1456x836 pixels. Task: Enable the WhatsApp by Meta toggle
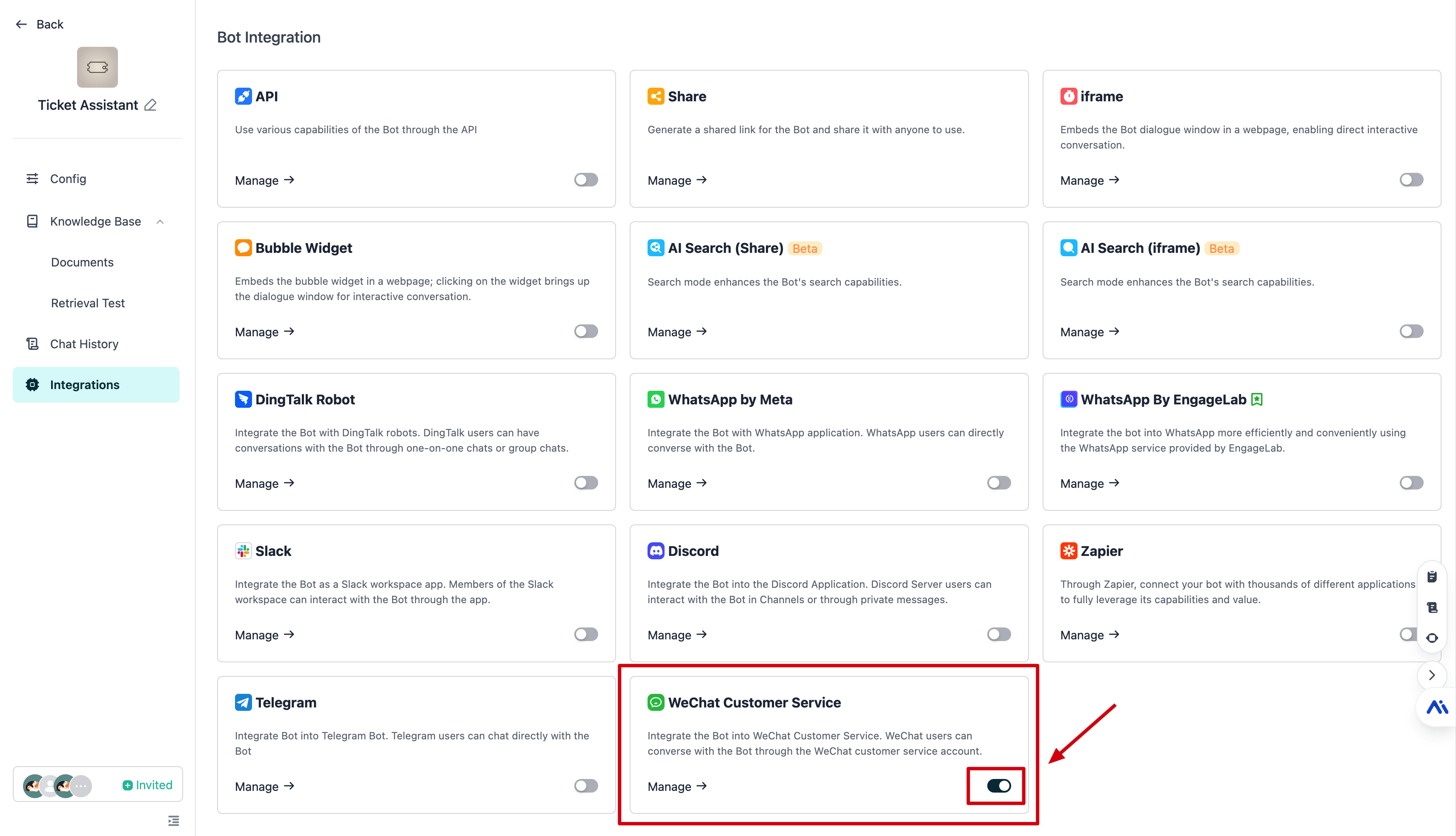pyautogui.click(x=998, y=483)
